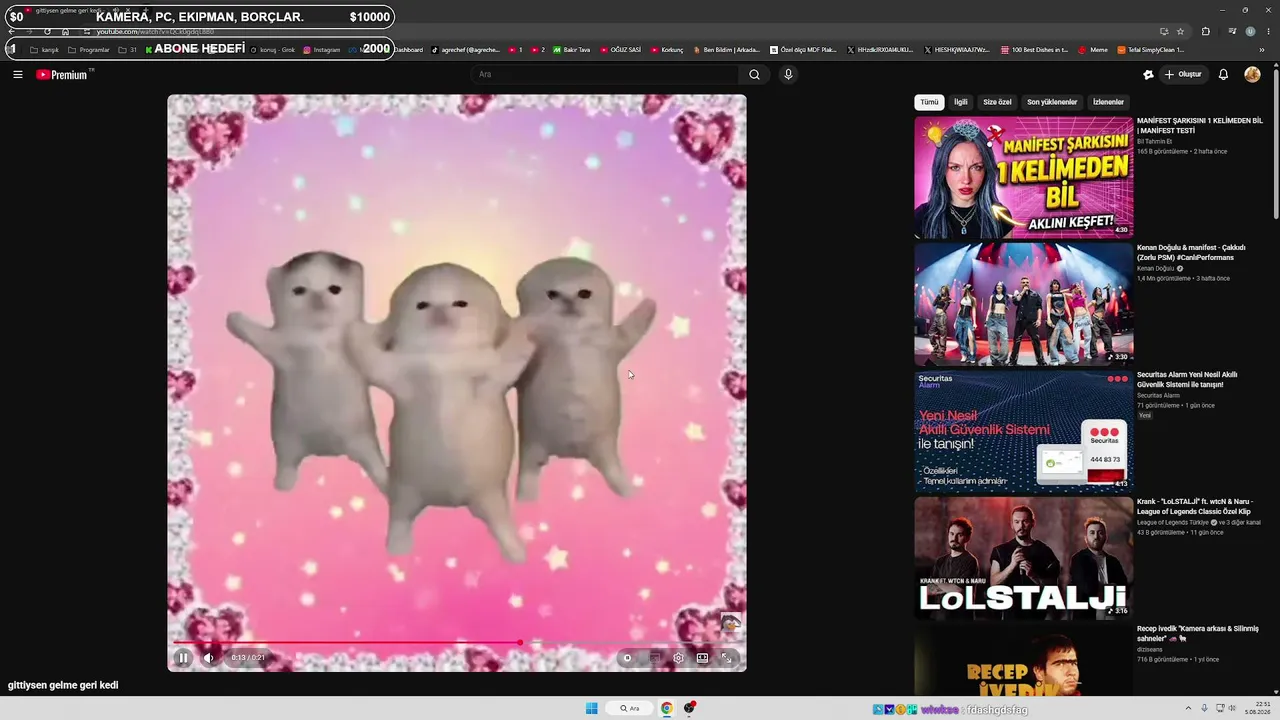Open the Instagram bookmark
Image resolution: width=1280 pixels, height=720 pixels.
(x=321, y=49)
